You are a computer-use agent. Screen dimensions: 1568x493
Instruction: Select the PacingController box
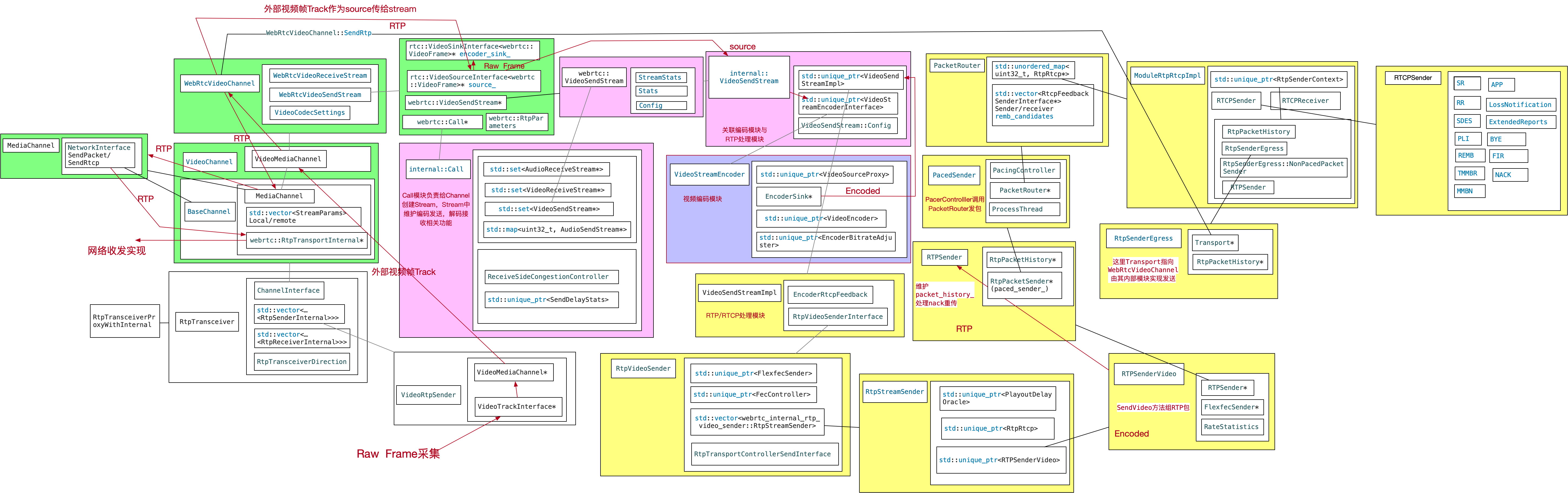1025,170
